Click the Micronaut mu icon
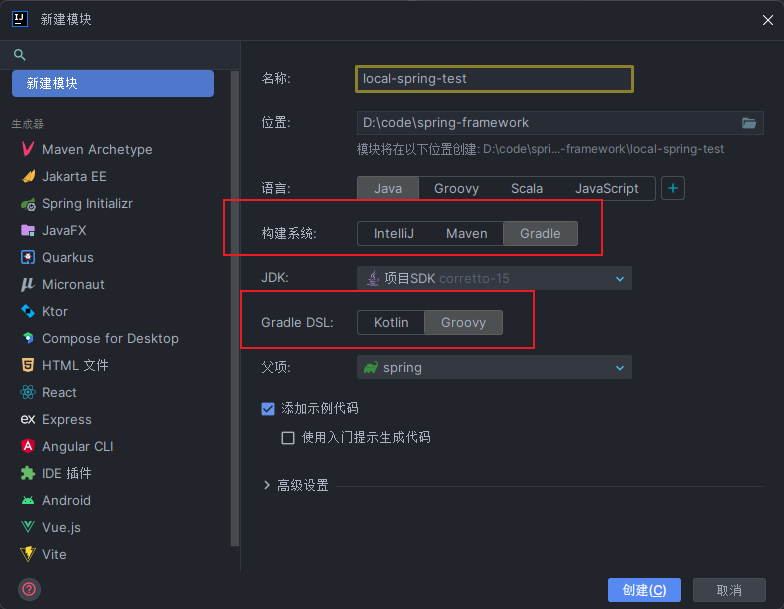 coord(28,284)
